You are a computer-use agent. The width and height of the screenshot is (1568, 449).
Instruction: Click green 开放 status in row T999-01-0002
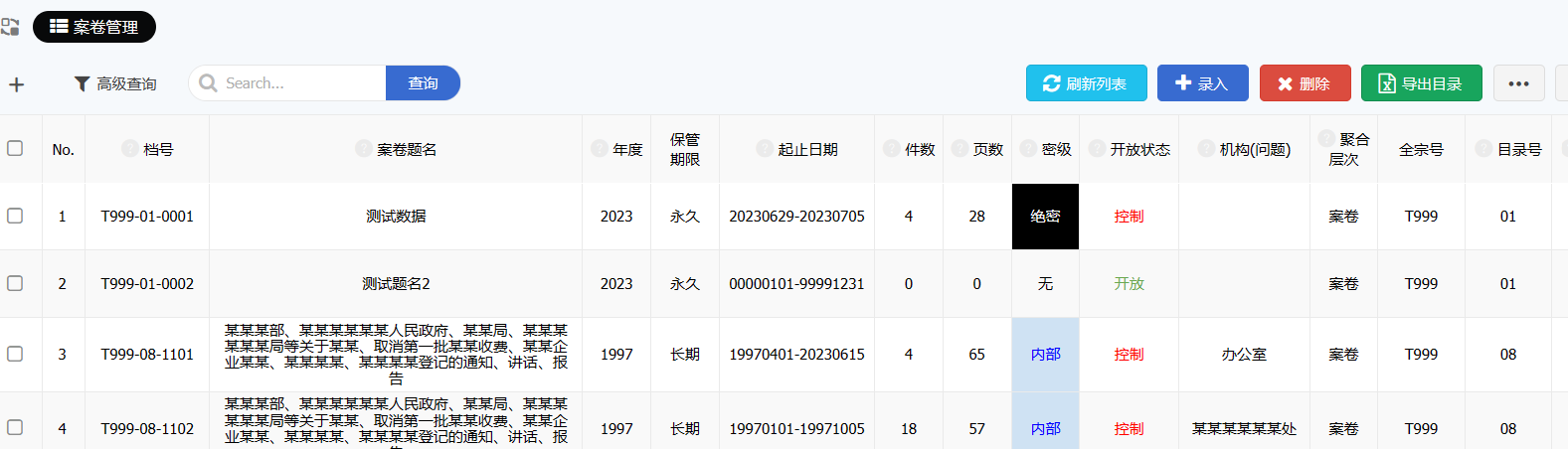tap(1129, 283)
